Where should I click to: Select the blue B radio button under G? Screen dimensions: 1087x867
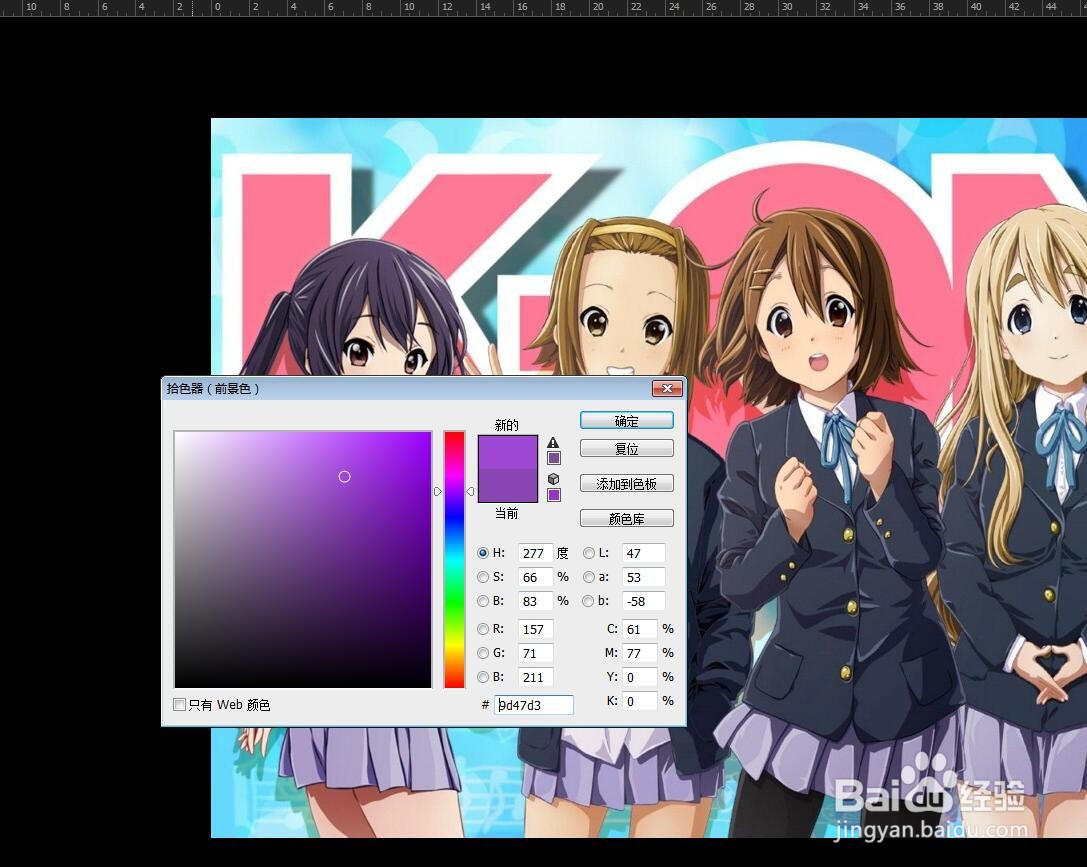pos(483,677)
